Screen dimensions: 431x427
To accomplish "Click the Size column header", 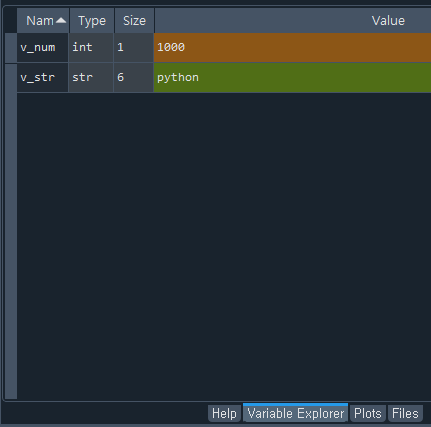I will [134, 21].
